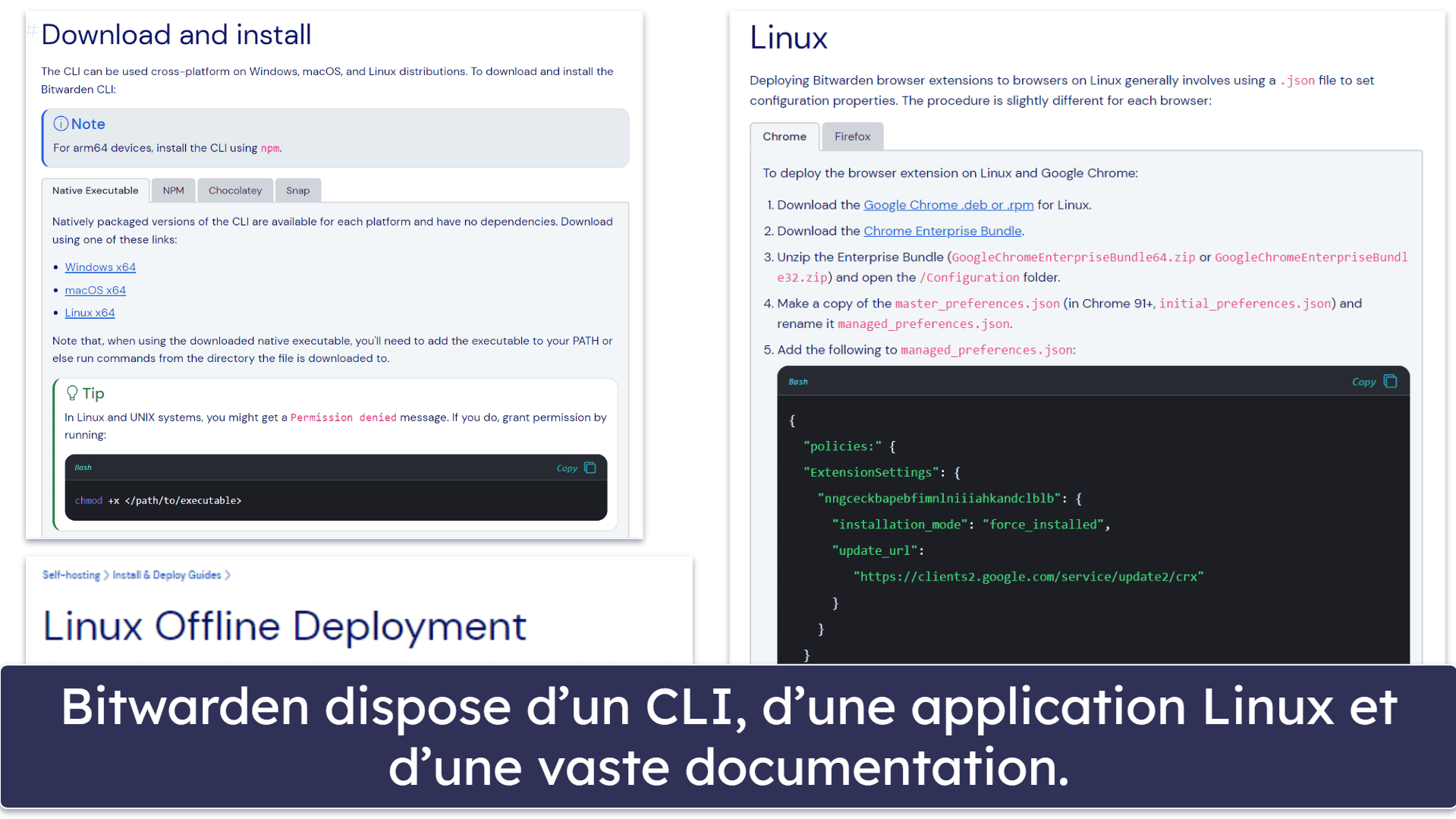
Task: Click the update_url value in code block
Action: [1028, 577]
